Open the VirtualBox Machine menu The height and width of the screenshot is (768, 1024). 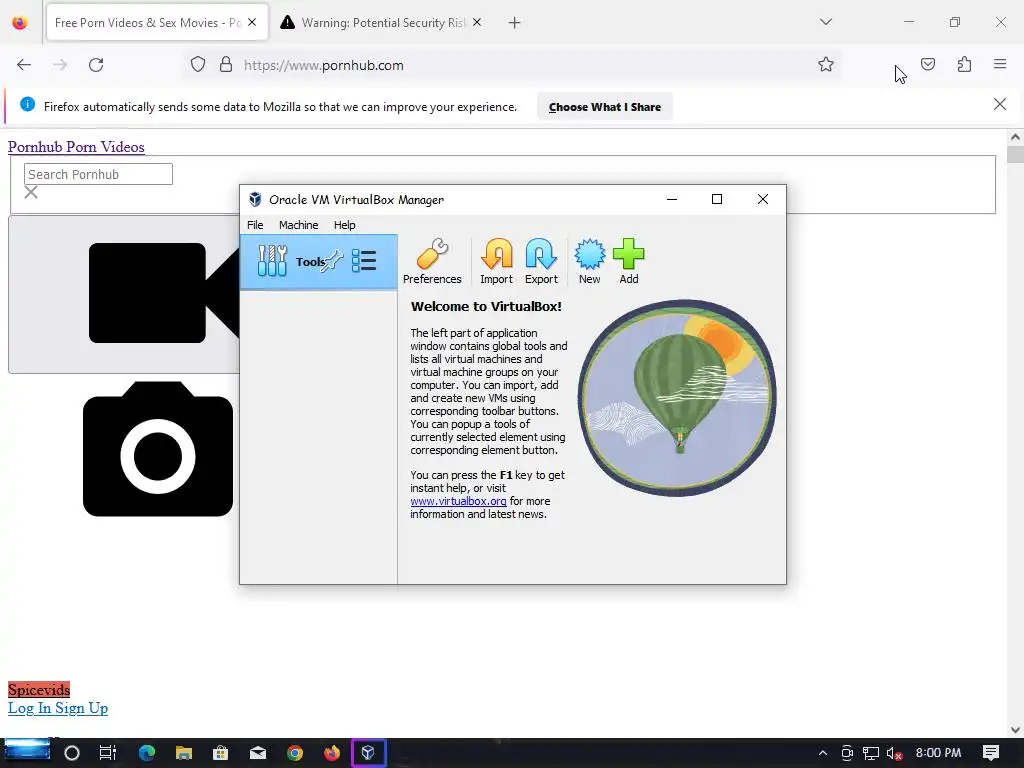298,225
